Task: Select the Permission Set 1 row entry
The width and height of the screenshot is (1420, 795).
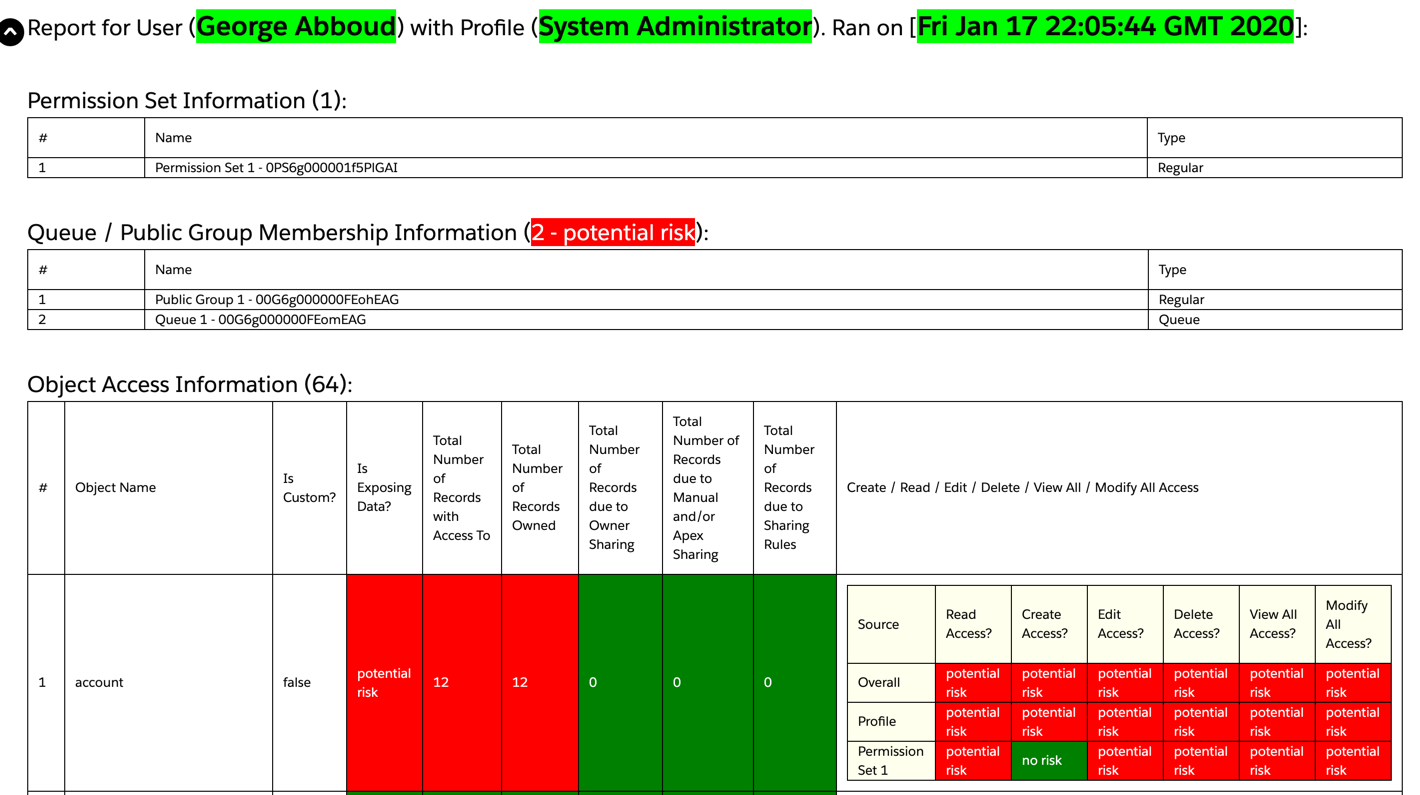Action: tap(276, 168)
